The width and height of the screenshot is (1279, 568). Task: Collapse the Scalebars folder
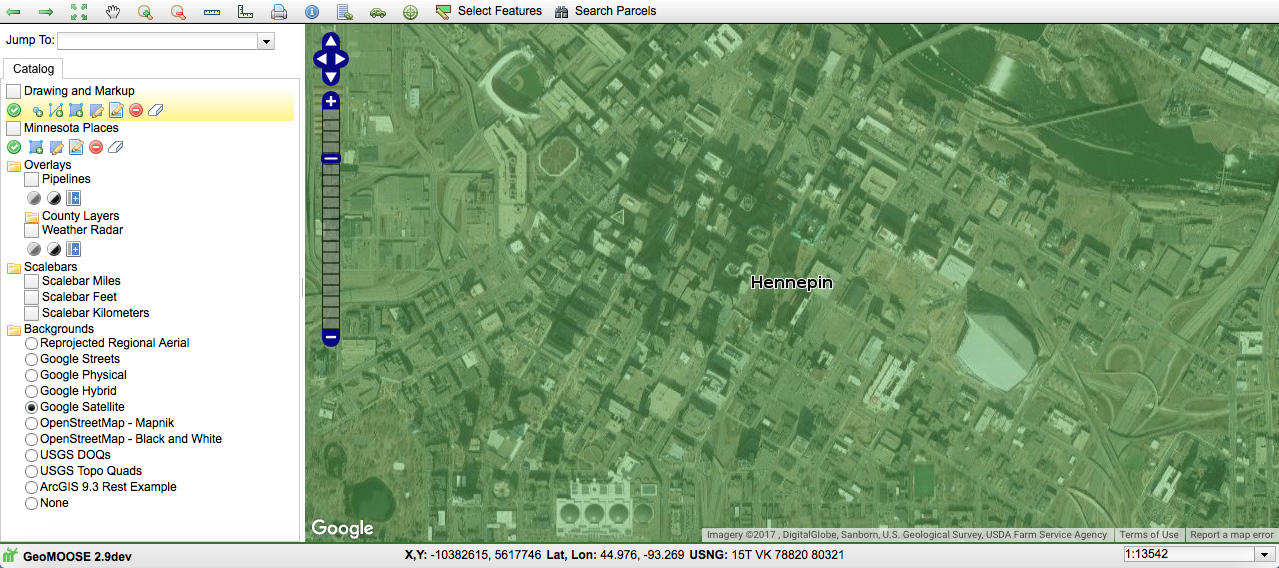click(14, 268)
